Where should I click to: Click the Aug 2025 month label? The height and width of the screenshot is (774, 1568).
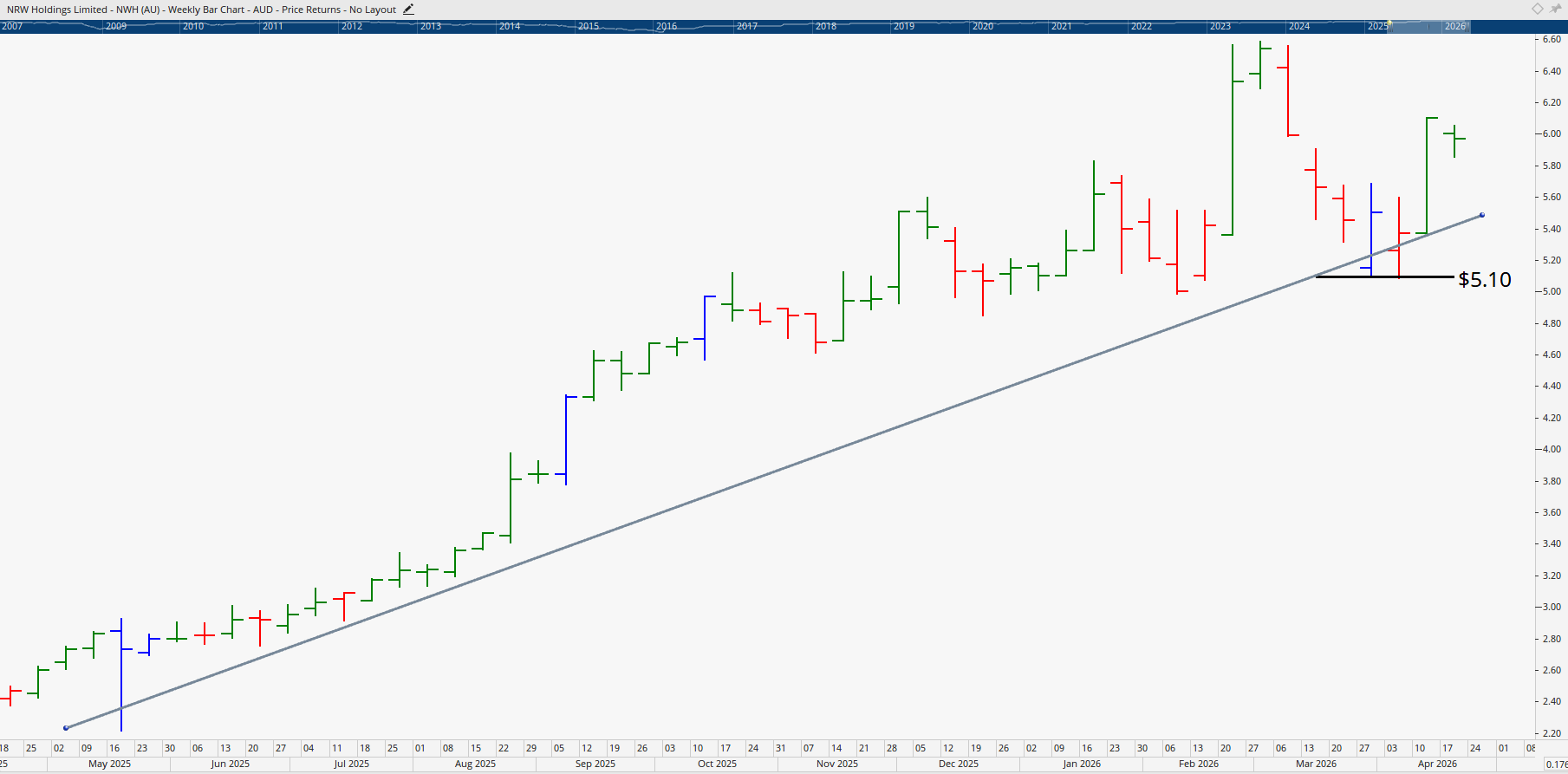click(x=475, y=764)
